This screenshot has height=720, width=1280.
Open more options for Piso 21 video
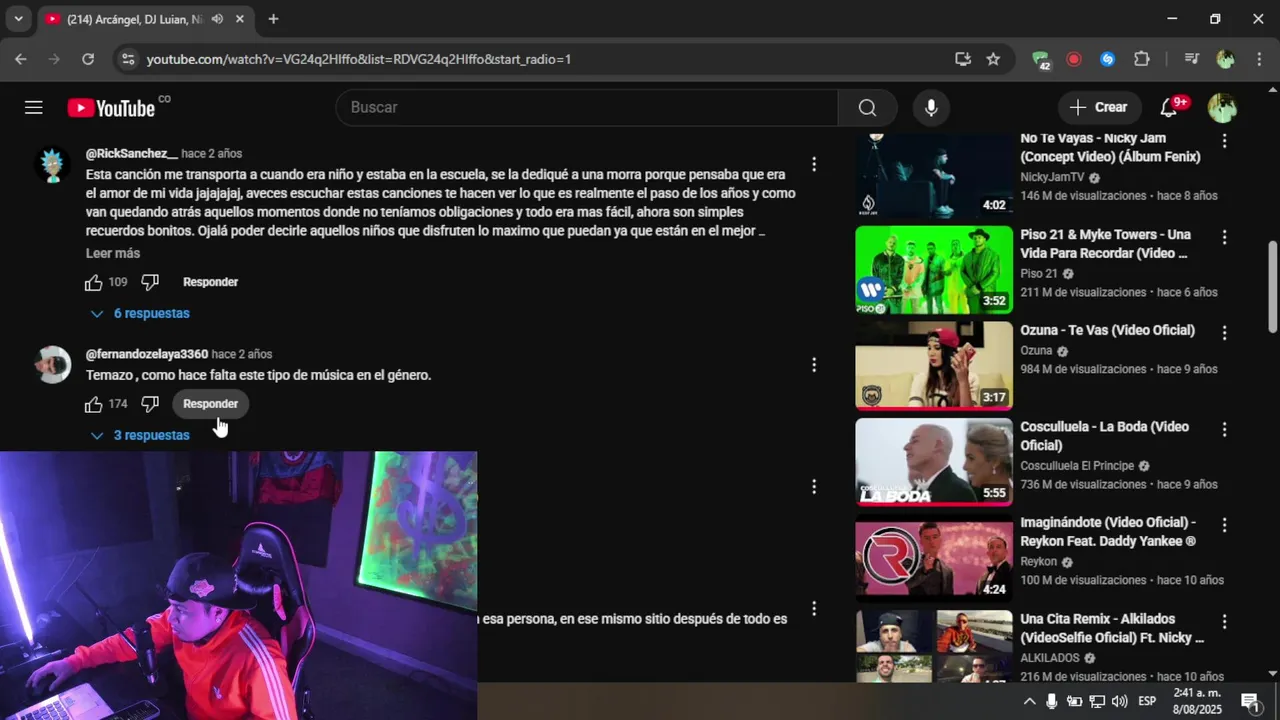pyautogui.click(x=1224, y=237)
